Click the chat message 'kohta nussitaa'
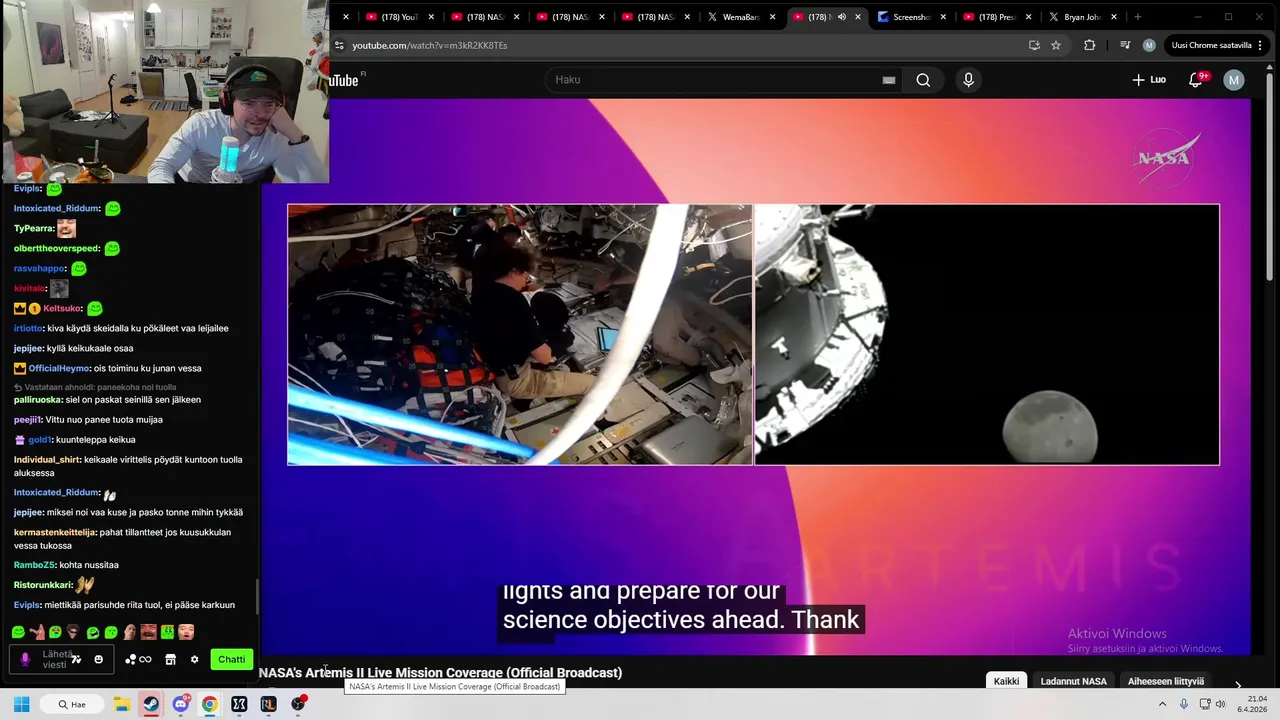1280x720 pixels. [89, 565]
